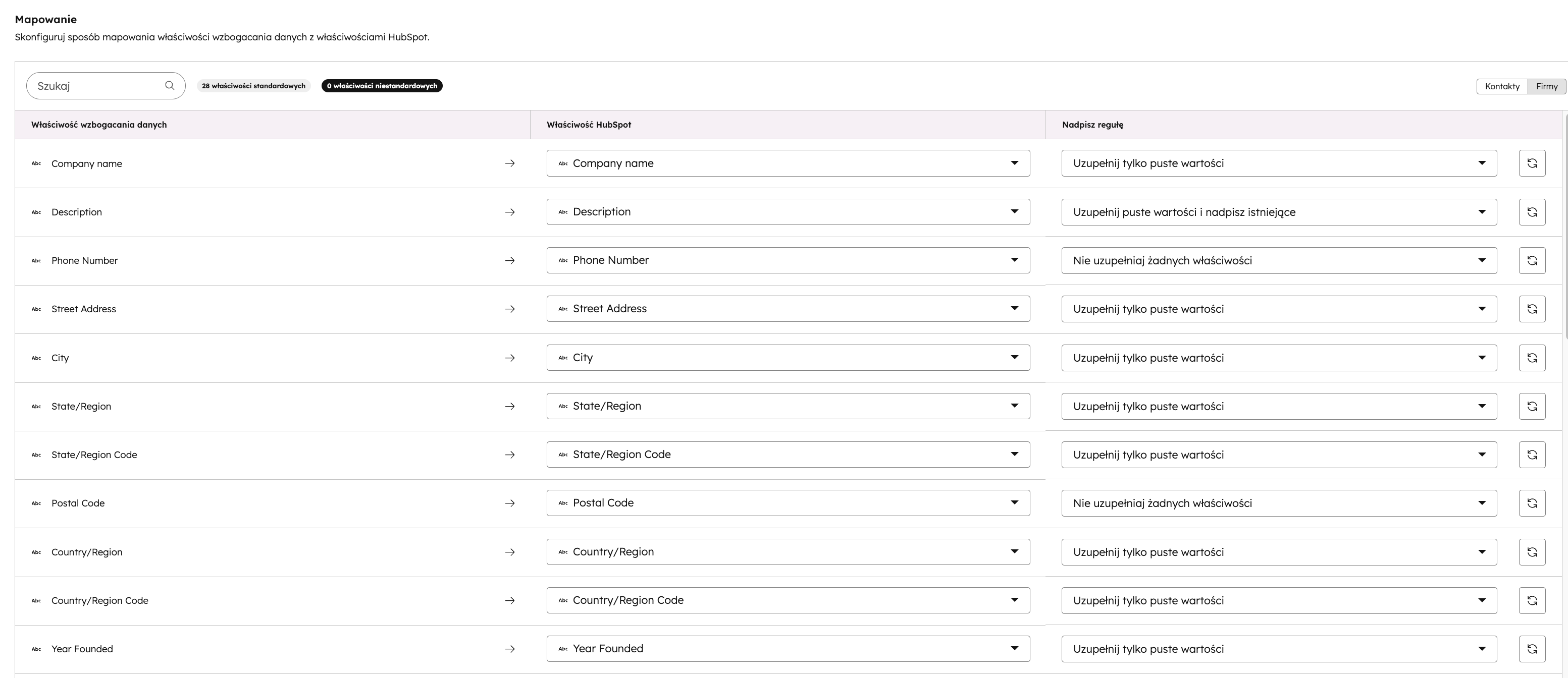1568x678 pixels.
Task: Select the 0 właściwości niestandardowych filter
Action: coord(382,86)
